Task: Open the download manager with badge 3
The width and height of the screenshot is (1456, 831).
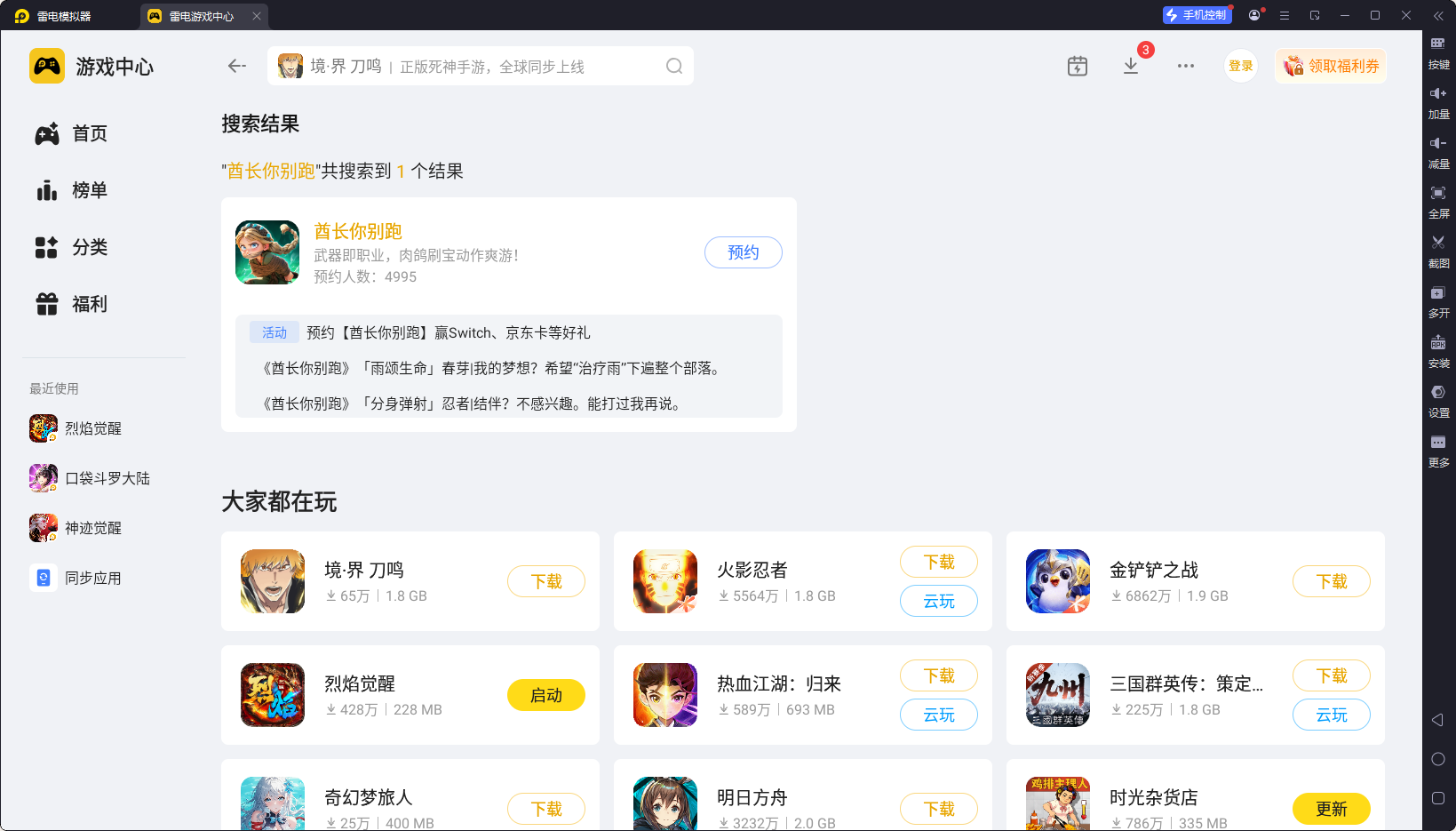Action: (1130, 65)
